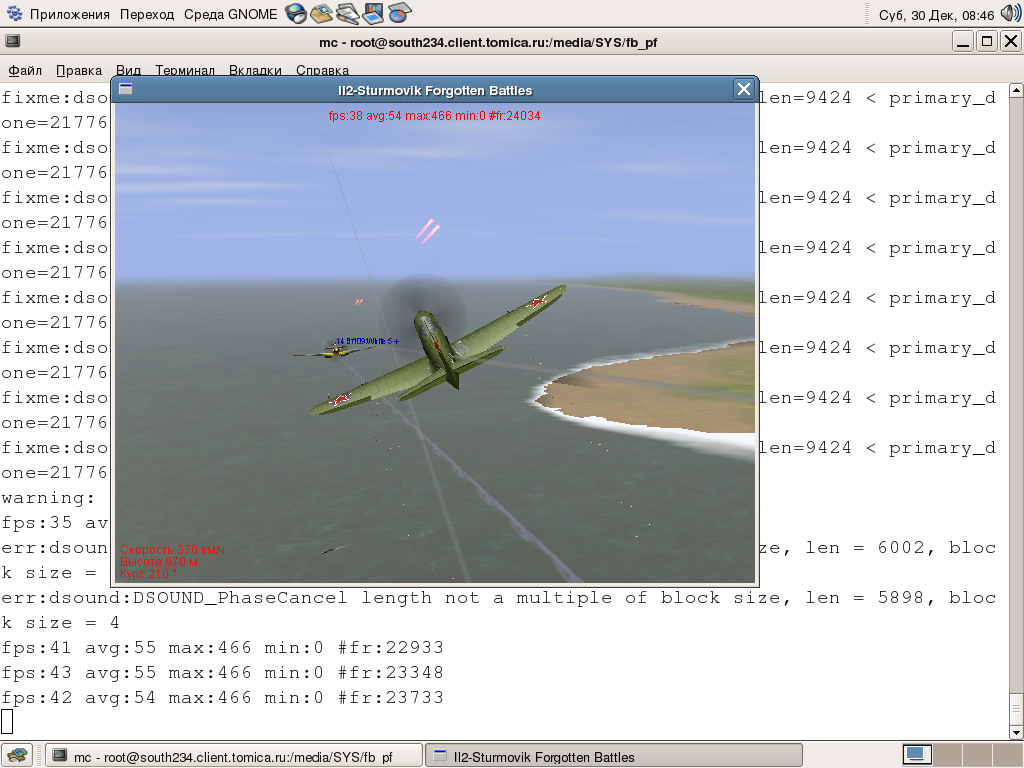This screenshot has width=1024, height=768.
Task: Launch the web browser globe icon
Action: 295,14
